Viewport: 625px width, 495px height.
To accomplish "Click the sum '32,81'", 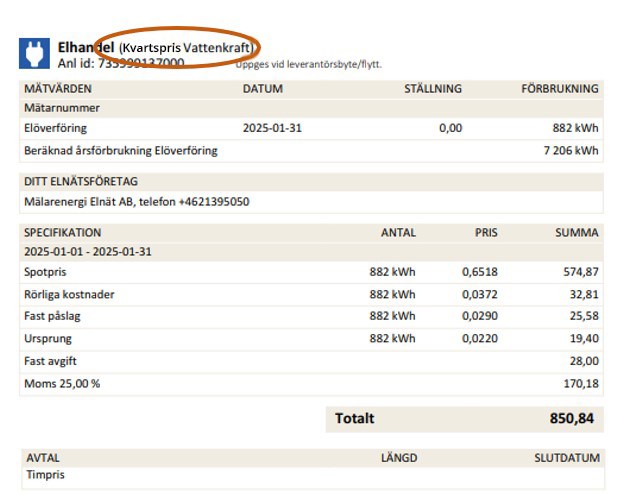I will click(x=584, y=295).
